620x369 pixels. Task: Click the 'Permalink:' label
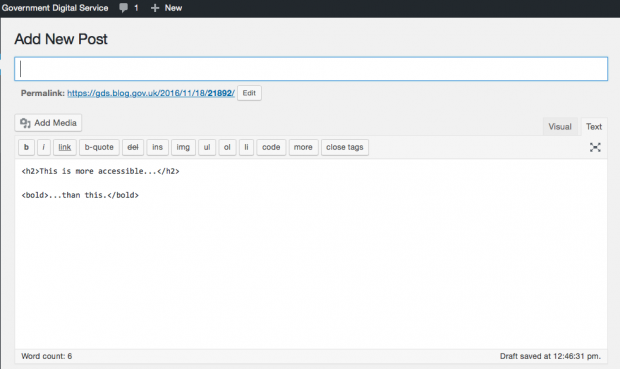pos(43,93)
